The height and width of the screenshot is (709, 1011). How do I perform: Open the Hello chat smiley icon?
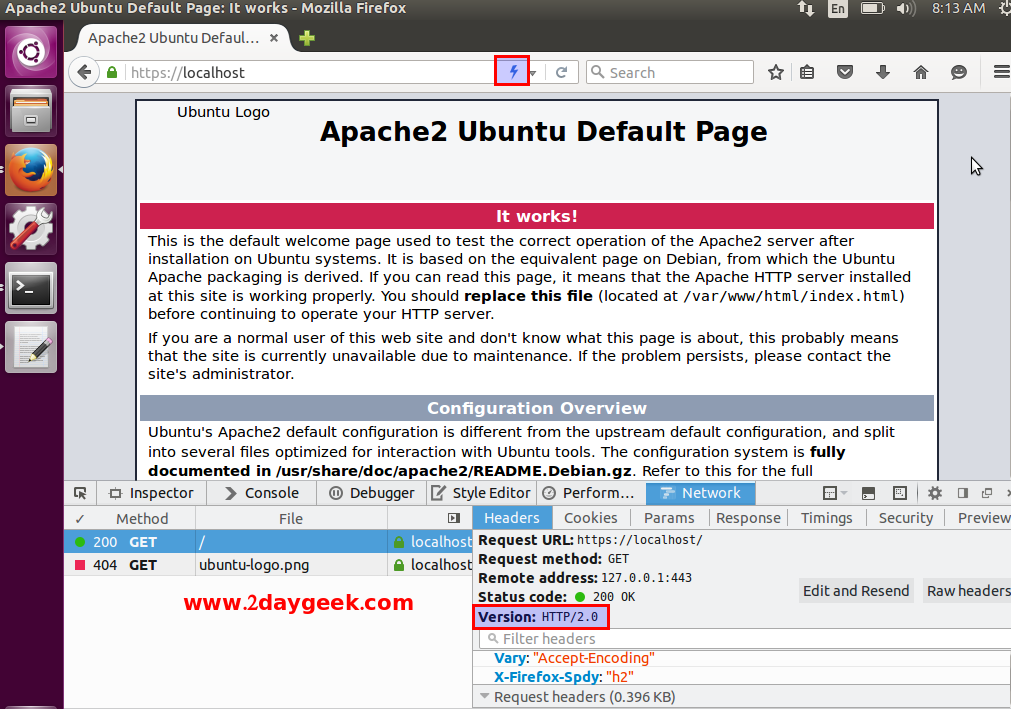click(959, 72)
